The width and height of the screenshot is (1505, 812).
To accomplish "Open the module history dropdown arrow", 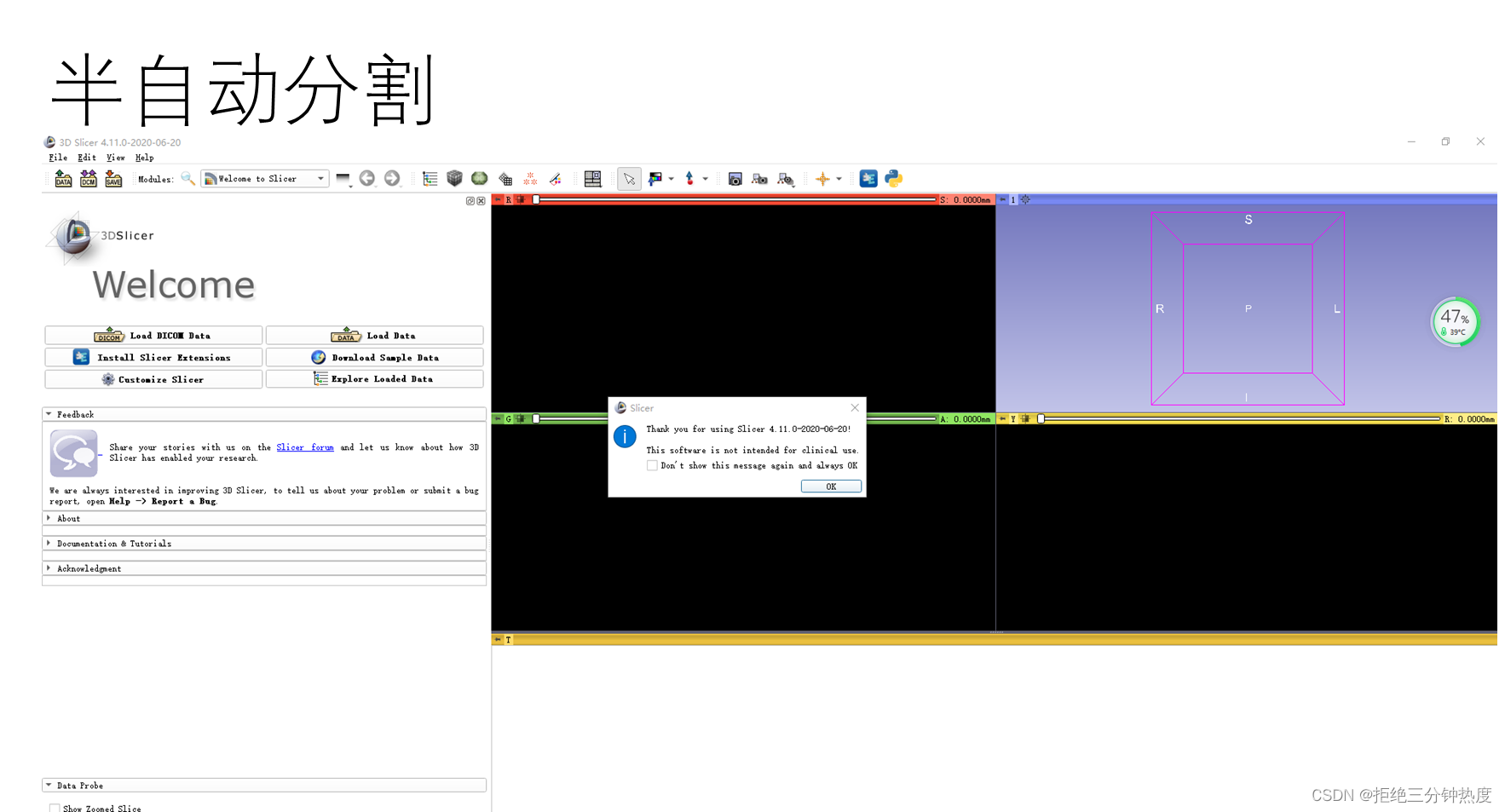I will tap(343, 179).
